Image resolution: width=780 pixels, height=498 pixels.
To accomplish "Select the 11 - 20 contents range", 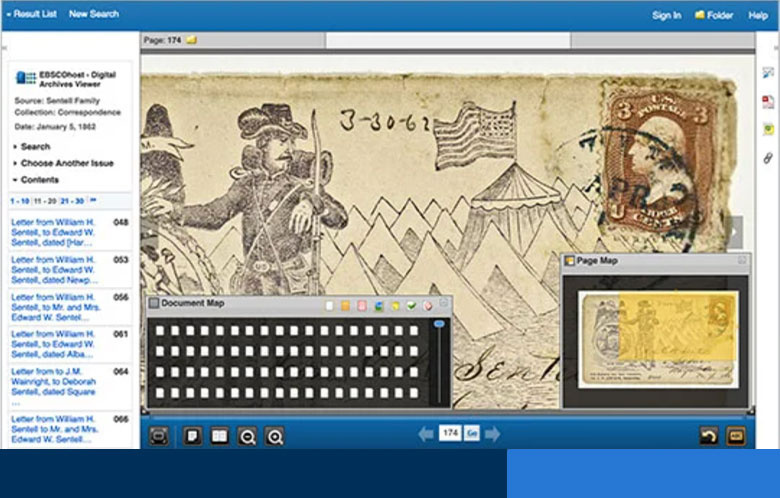I will 44,201.
